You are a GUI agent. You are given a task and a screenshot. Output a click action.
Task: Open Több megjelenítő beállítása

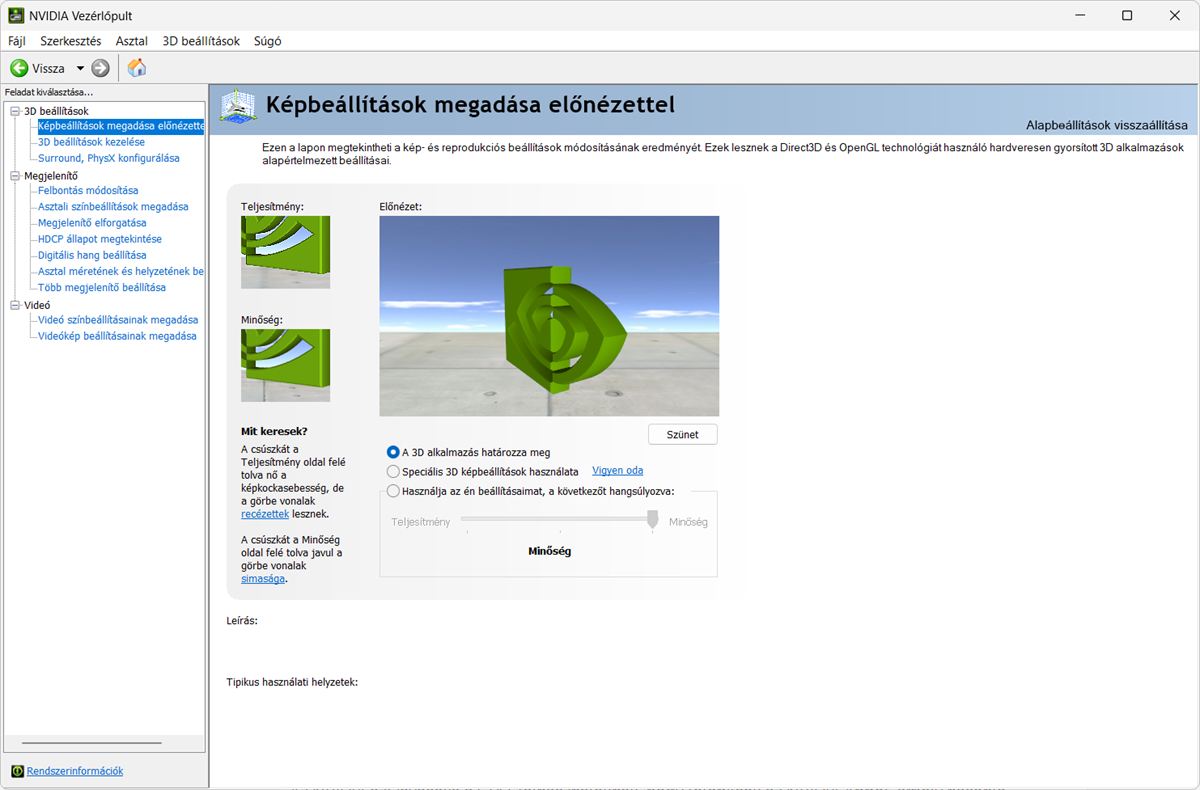(102, 287)
